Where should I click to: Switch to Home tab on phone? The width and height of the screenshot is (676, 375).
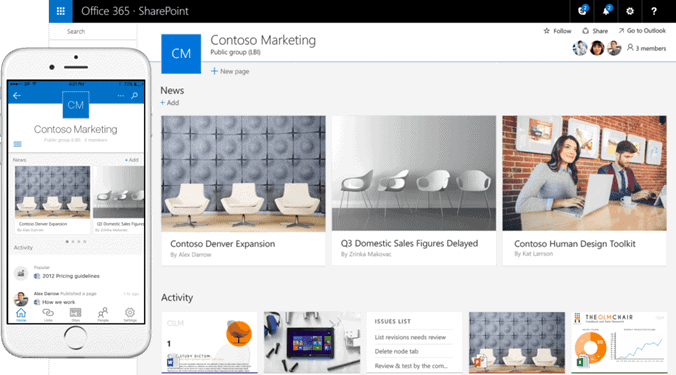pos(21,315)
